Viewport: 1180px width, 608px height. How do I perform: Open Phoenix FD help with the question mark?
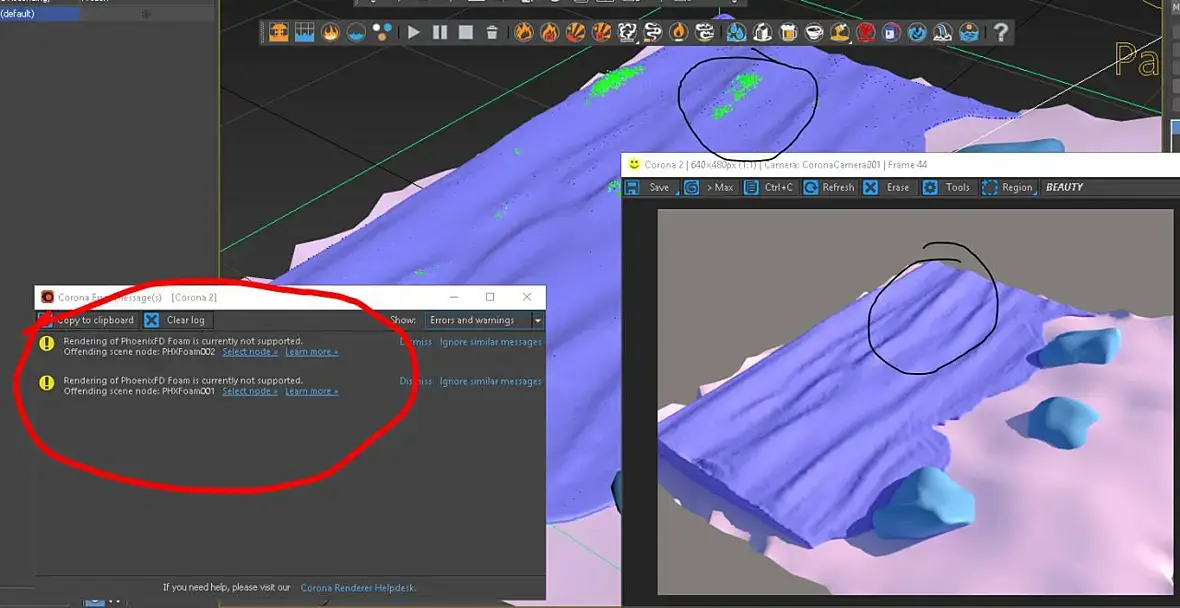coord(1000,32)
